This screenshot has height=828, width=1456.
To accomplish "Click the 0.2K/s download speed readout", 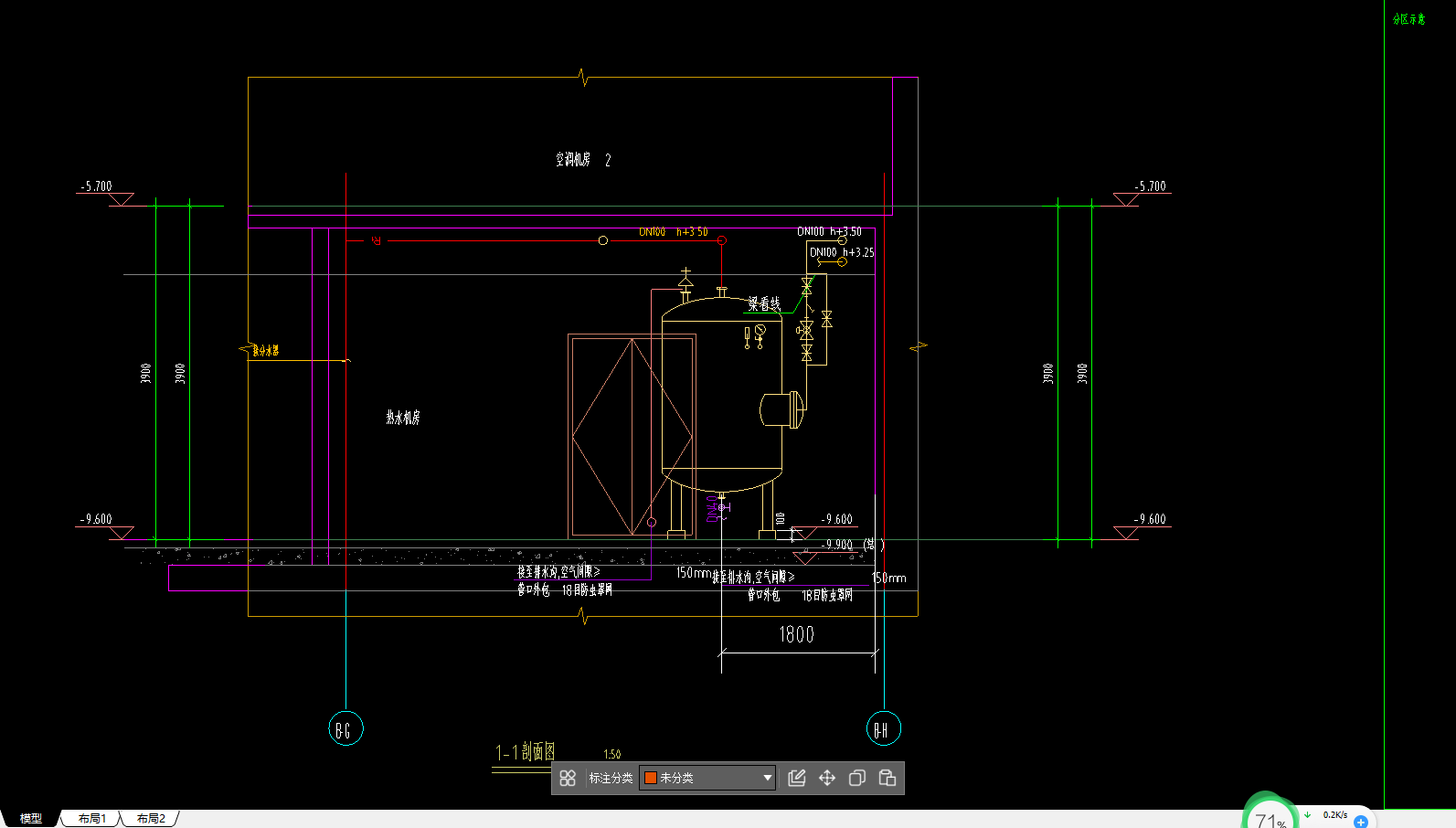I will coord(1334,814).
